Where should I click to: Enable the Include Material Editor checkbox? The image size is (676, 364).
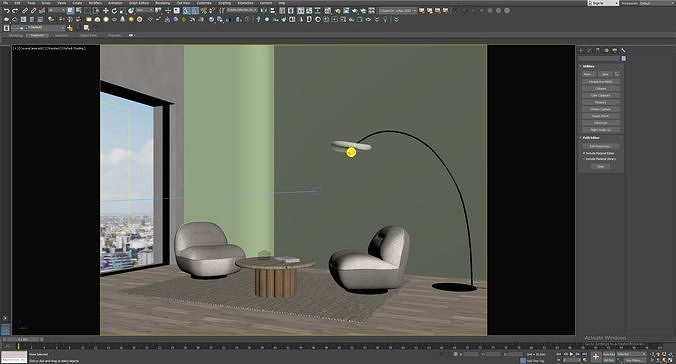(x=583, y=153)
